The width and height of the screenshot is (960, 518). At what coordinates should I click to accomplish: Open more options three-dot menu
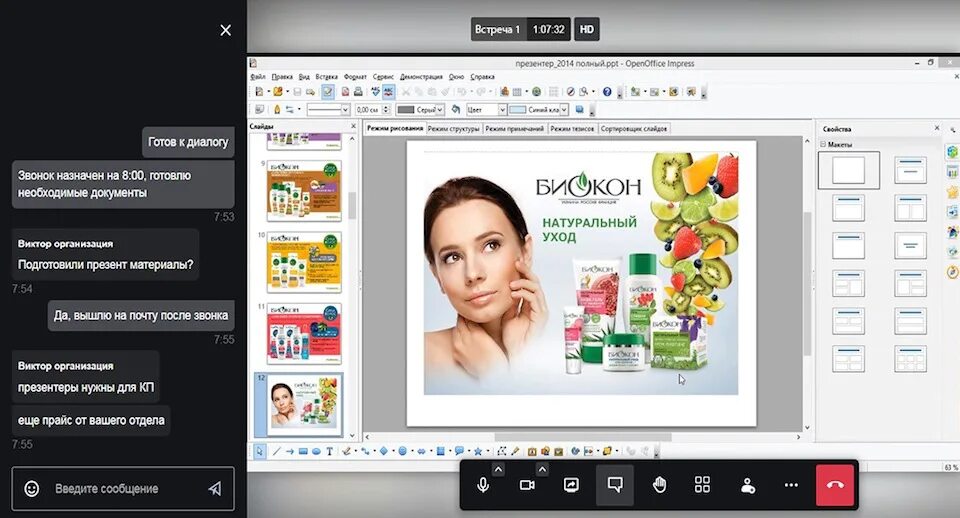(x=791, y=485)
